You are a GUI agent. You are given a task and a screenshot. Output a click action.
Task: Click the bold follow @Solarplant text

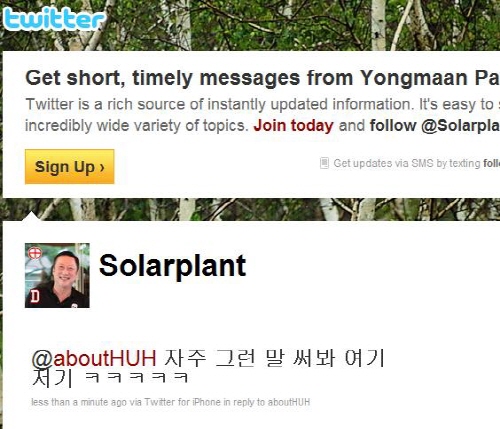pos(435,126)
